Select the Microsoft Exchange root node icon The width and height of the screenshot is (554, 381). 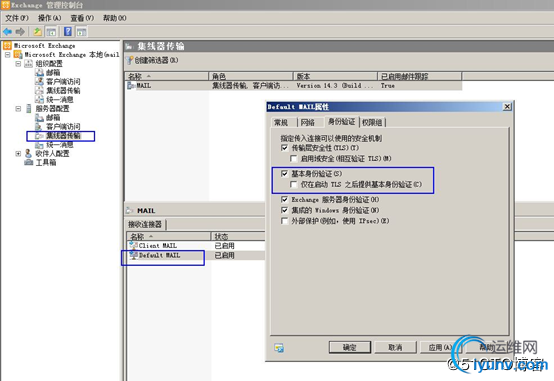pos(7,46)
